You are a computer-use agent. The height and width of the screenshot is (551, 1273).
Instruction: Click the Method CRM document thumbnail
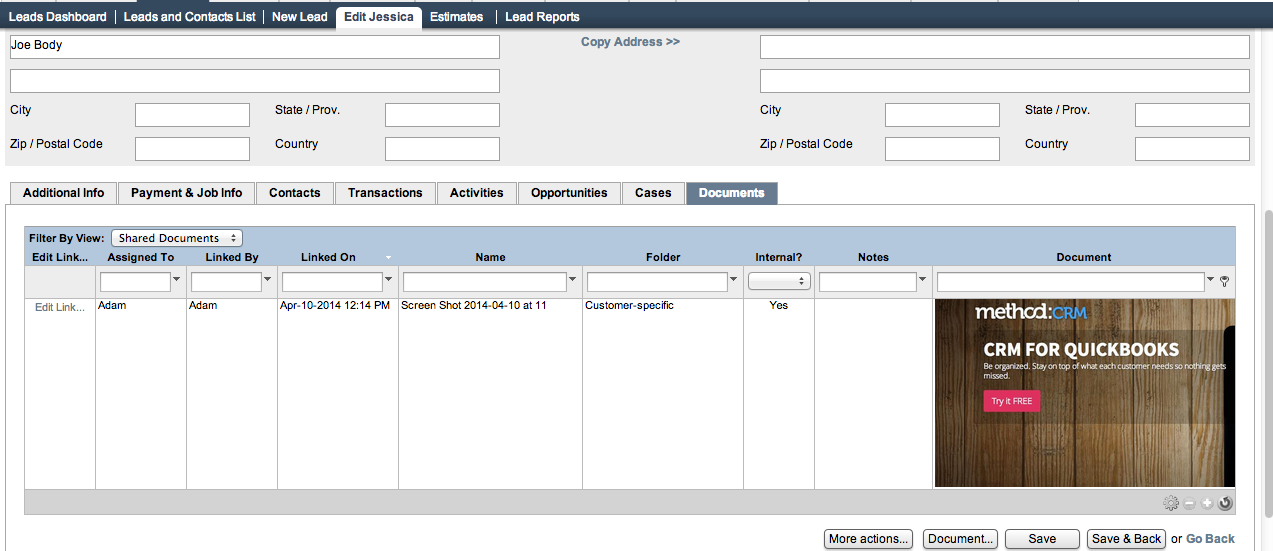click(x=1085, y=393)
